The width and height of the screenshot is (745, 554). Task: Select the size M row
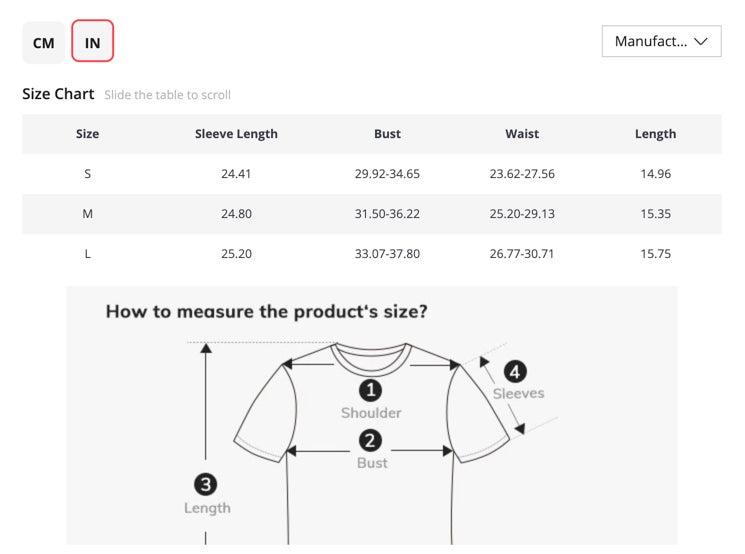[88, 214]
